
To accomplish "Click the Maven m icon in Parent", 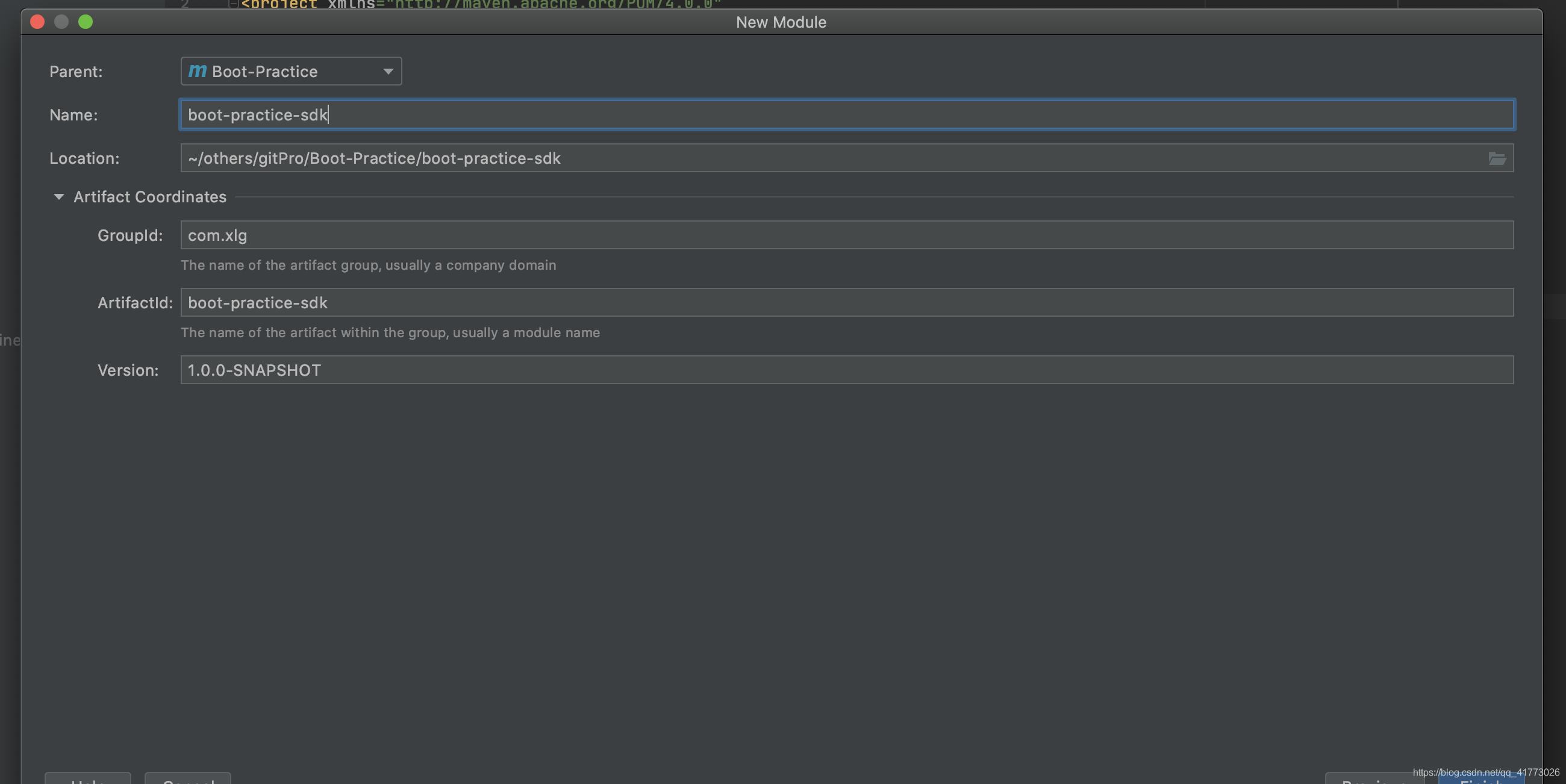I will pyautogui.click(x=197, y=71).
